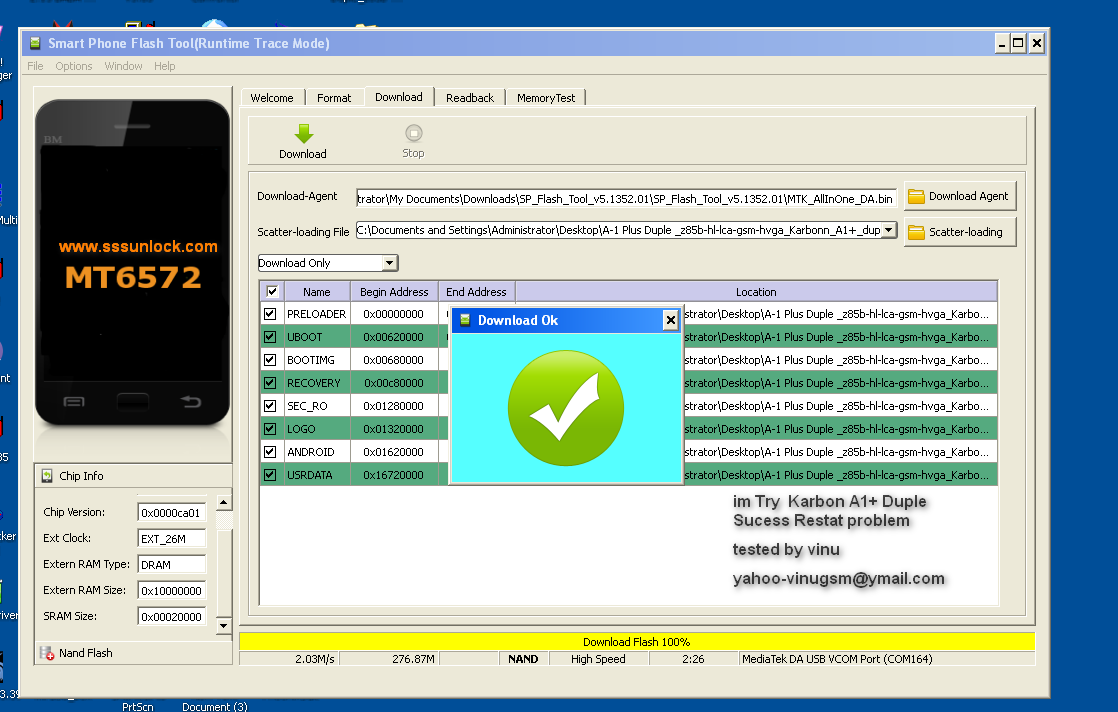
Task: Click the PrtScn desktop label
Action: point(138,706)
